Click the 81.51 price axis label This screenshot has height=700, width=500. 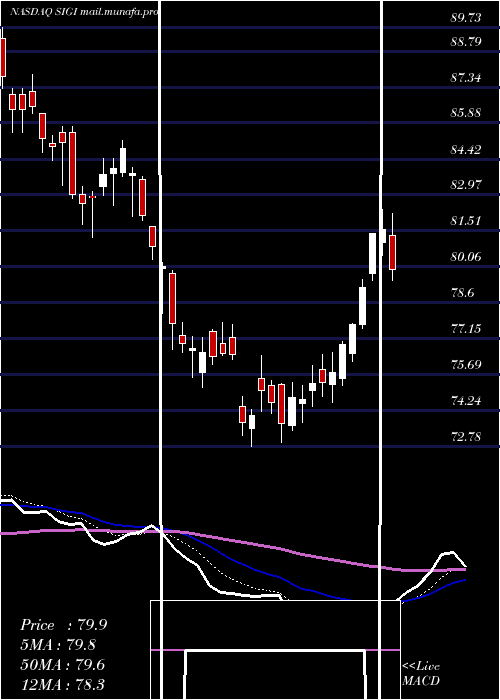click(466, 221)
